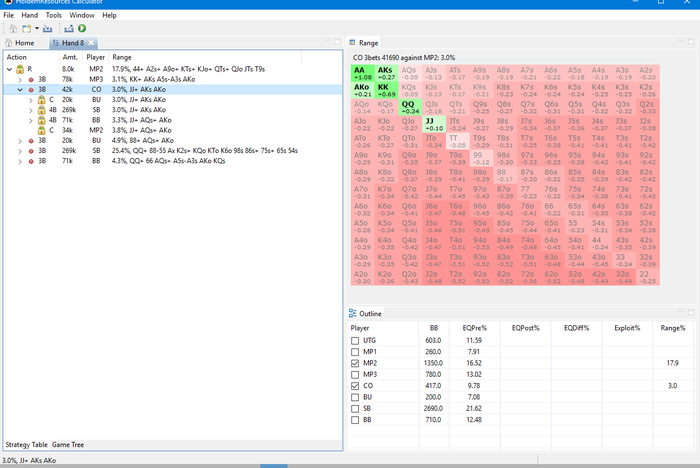Click the lock icon on the BU call row
700x468 pixels.
[42, 100]
